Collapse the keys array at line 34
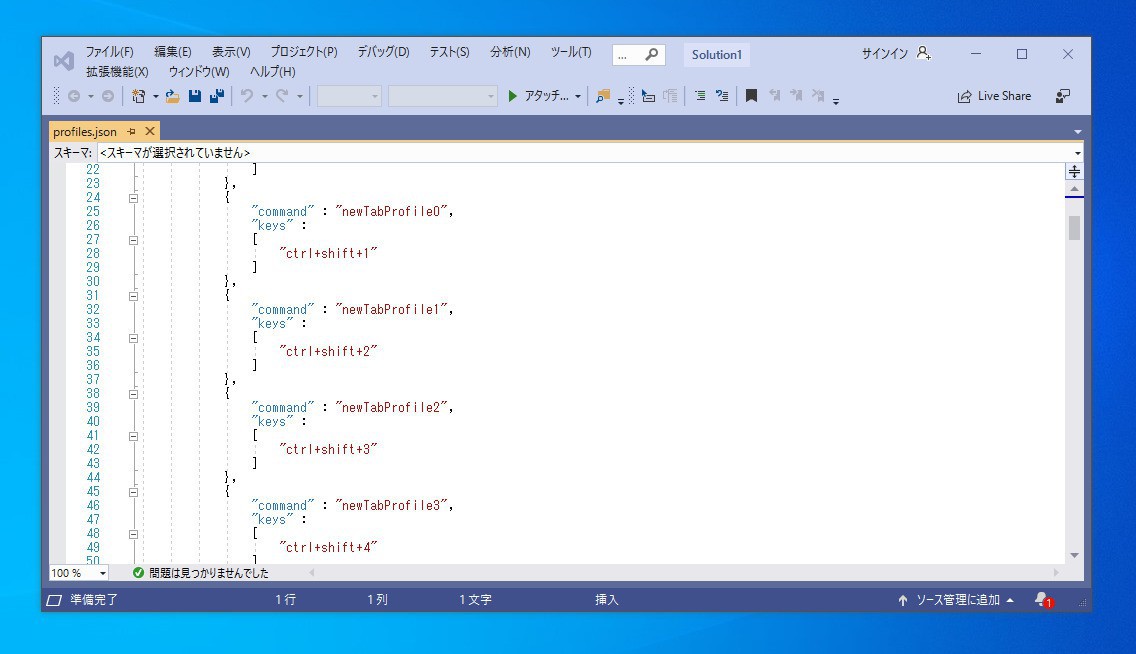 coord(133,338)
